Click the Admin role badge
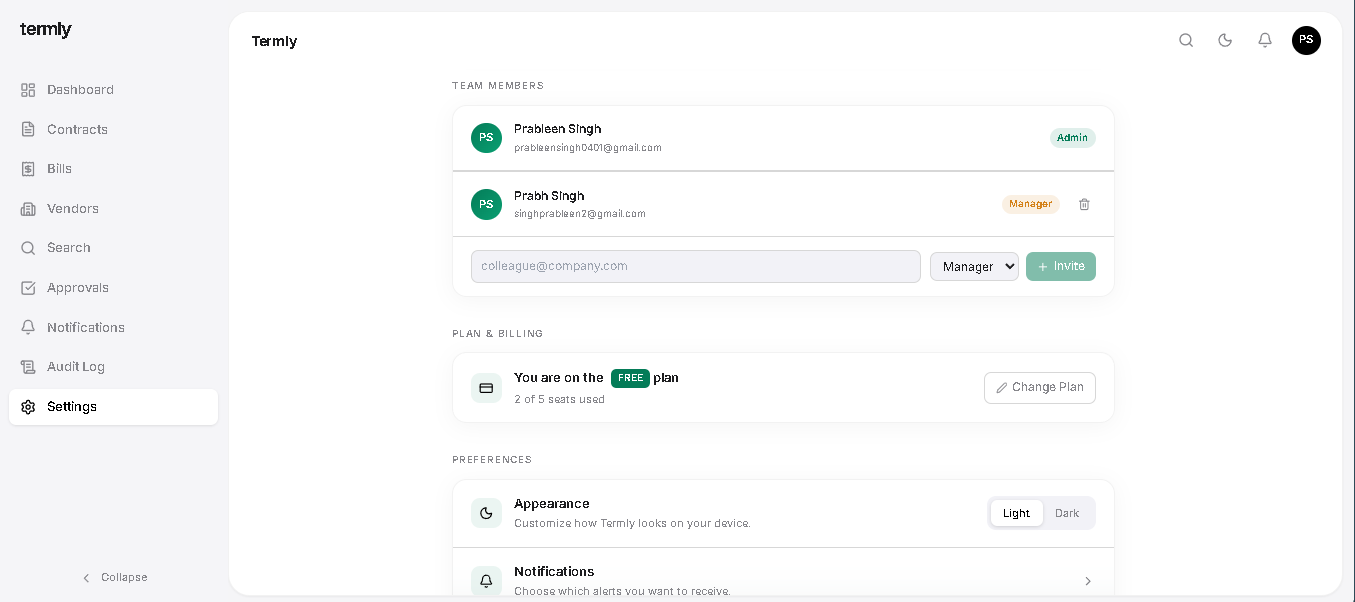Screen dimensions: 1355x602 point(1073,138)
